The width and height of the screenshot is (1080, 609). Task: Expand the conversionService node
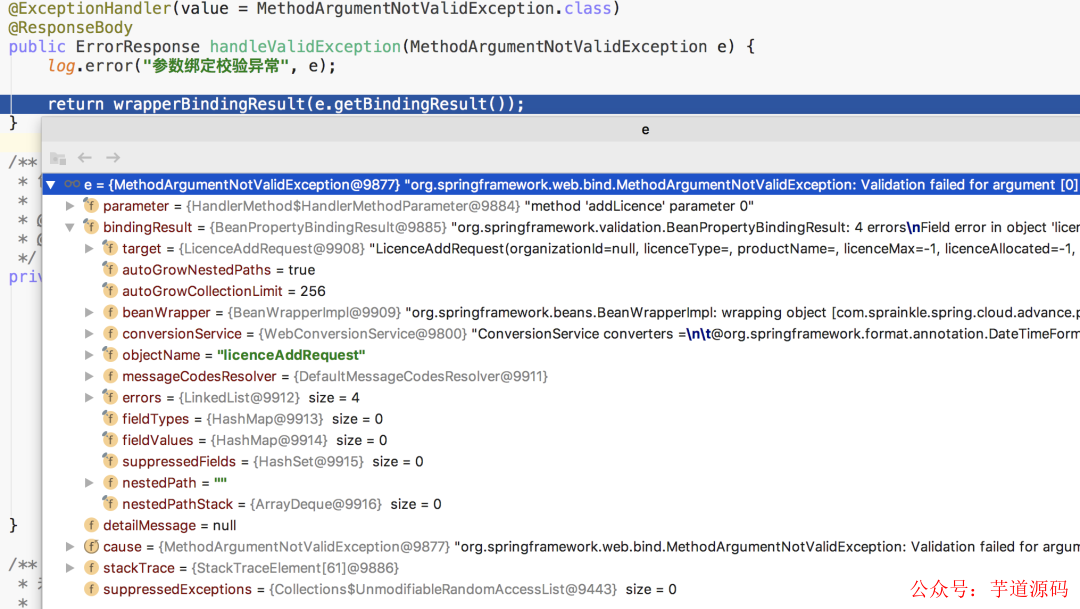[x=90, y=334]
